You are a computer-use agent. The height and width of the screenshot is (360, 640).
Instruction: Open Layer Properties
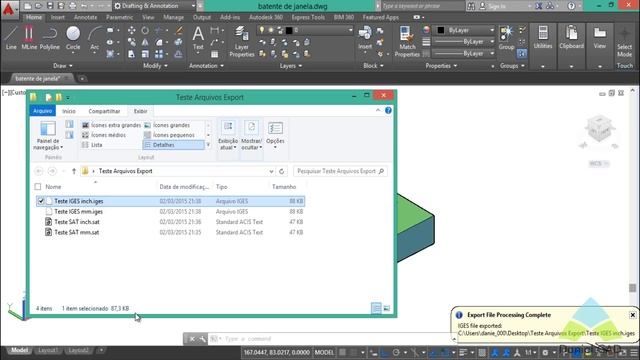[242, 41]
